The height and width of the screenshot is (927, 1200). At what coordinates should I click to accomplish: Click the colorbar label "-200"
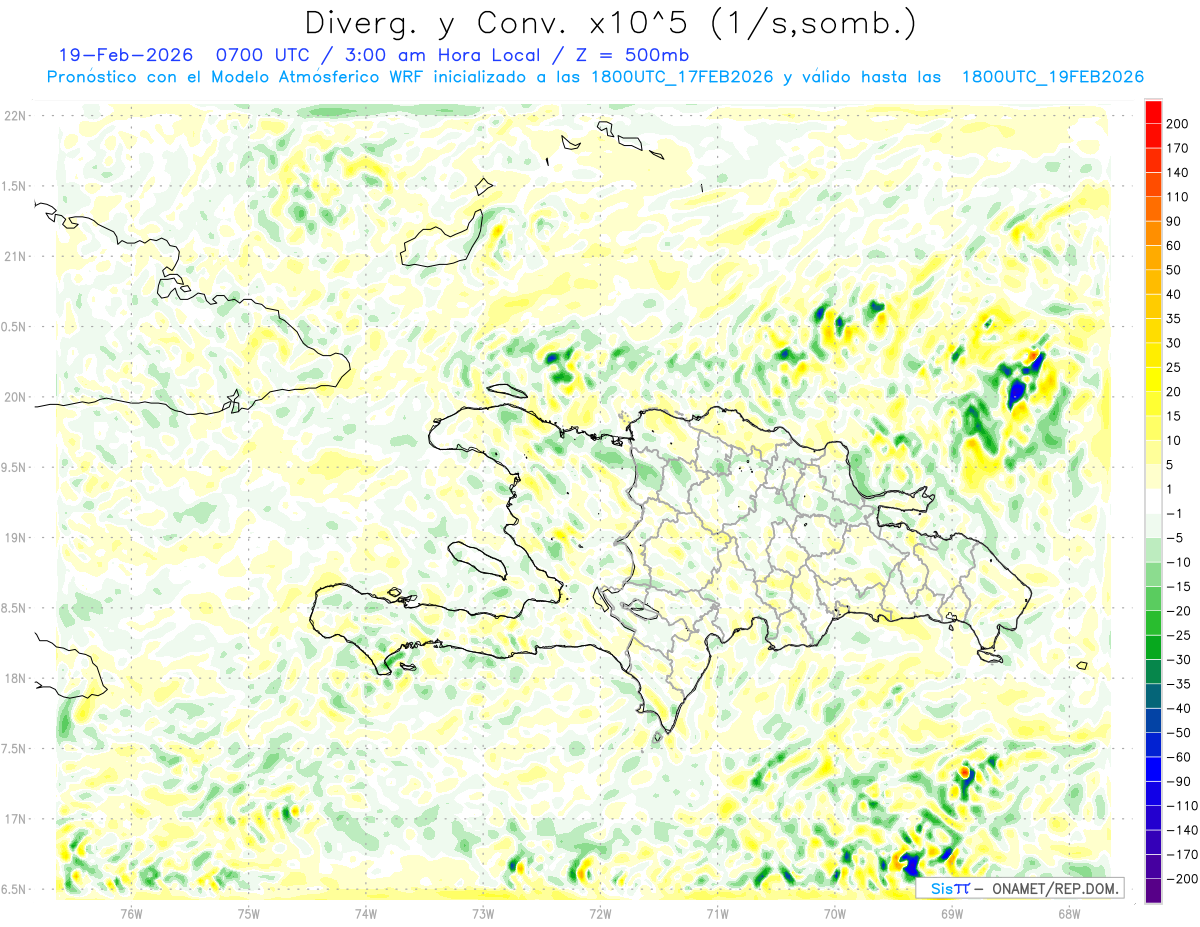point(1181,880)
